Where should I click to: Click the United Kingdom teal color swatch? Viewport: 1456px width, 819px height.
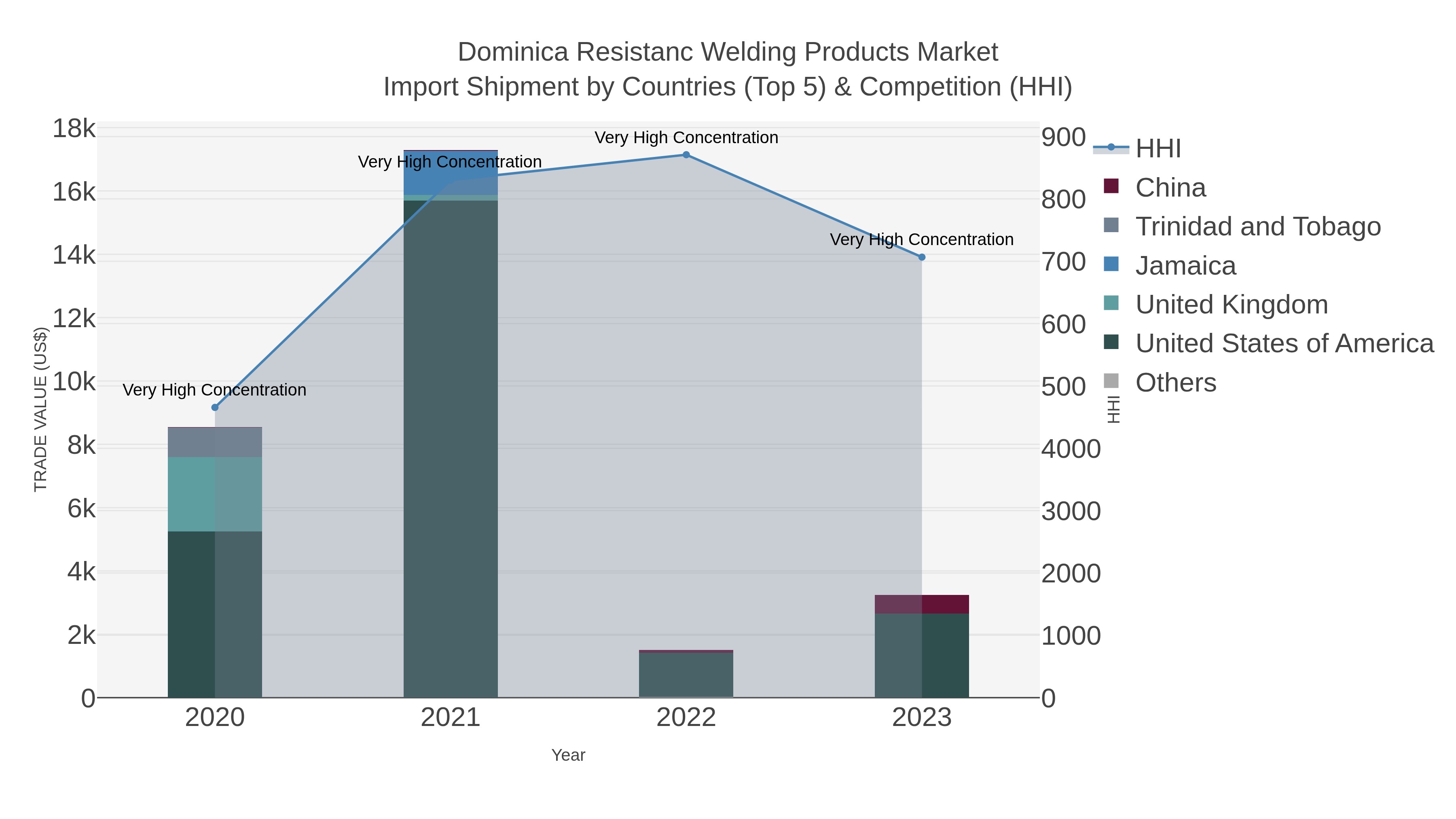1111,303
